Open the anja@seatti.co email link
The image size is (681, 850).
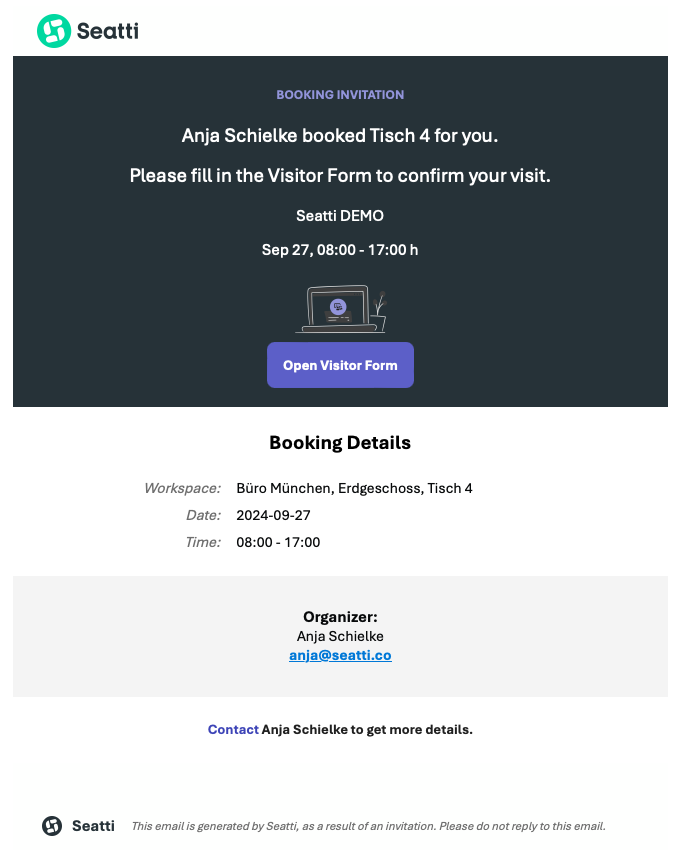[340, 655]
